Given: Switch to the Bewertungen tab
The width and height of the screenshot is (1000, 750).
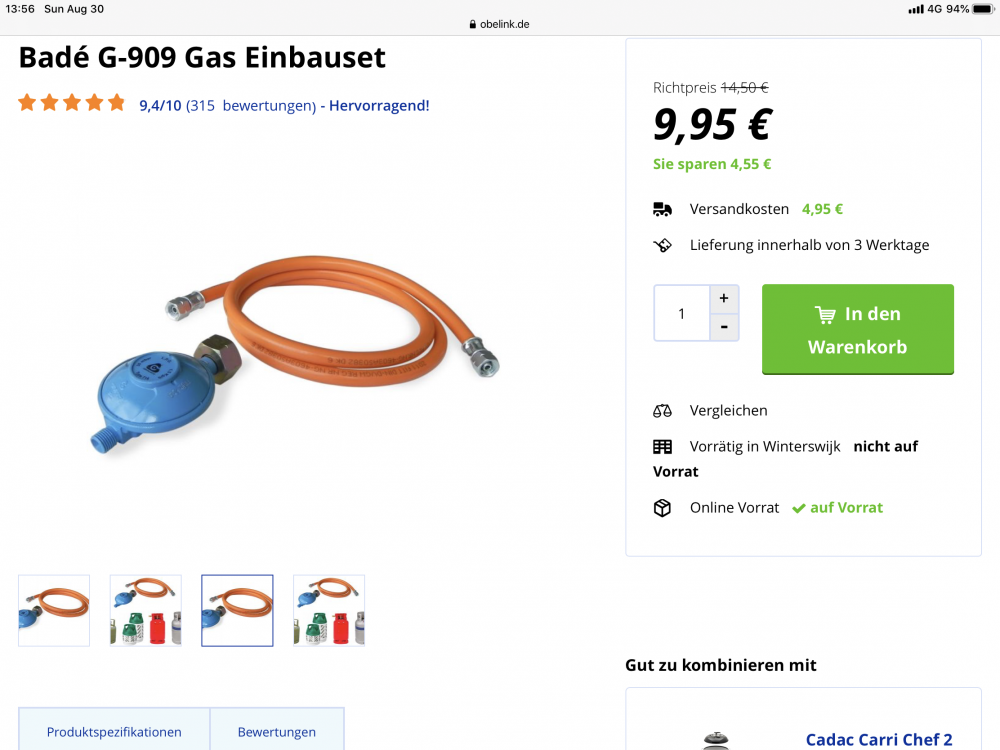Looking at the screenshot, I should (x=277, y=731).
